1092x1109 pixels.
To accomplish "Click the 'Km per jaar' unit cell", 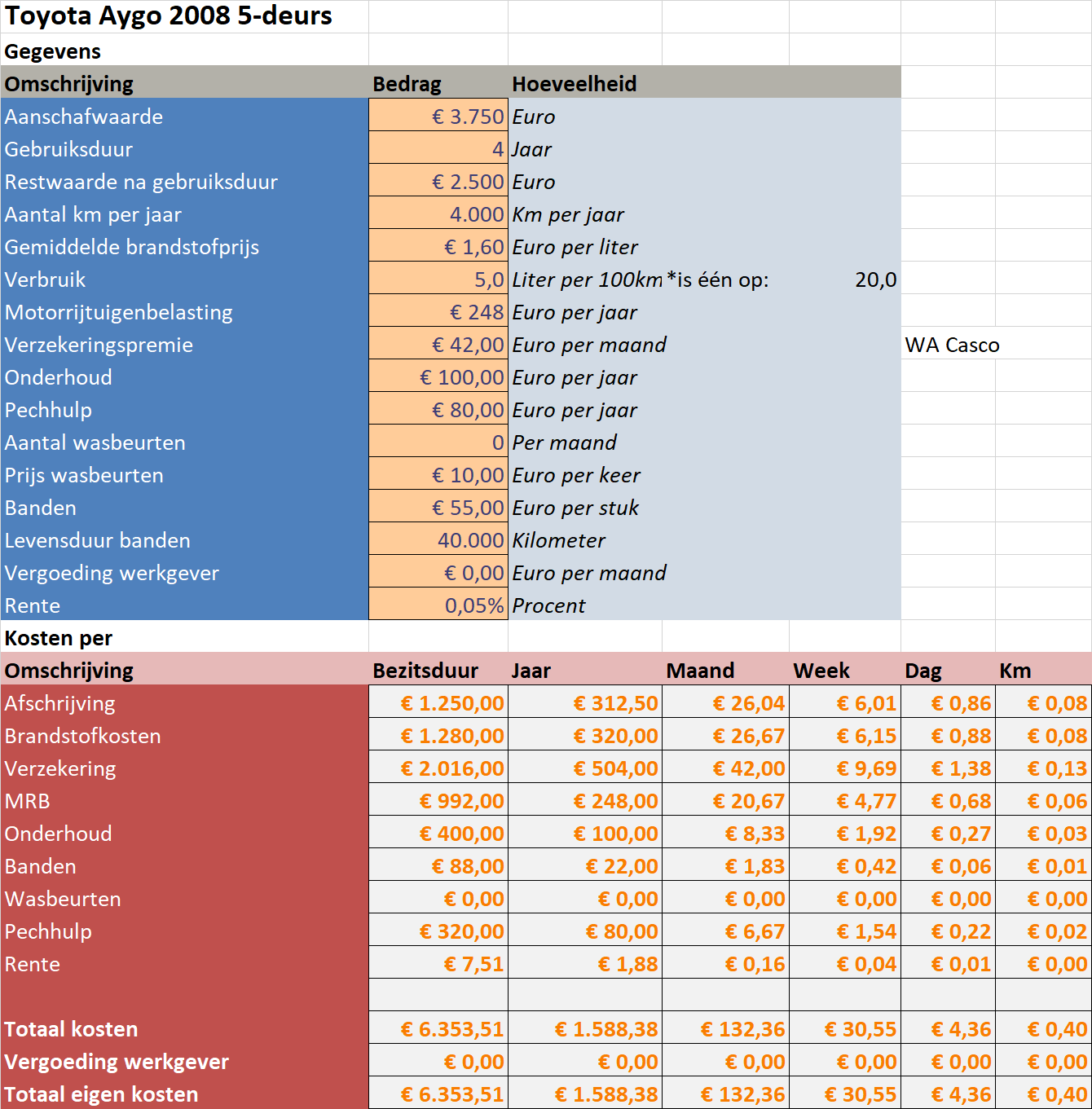I will pyautogui.click(x=585, y=213).
